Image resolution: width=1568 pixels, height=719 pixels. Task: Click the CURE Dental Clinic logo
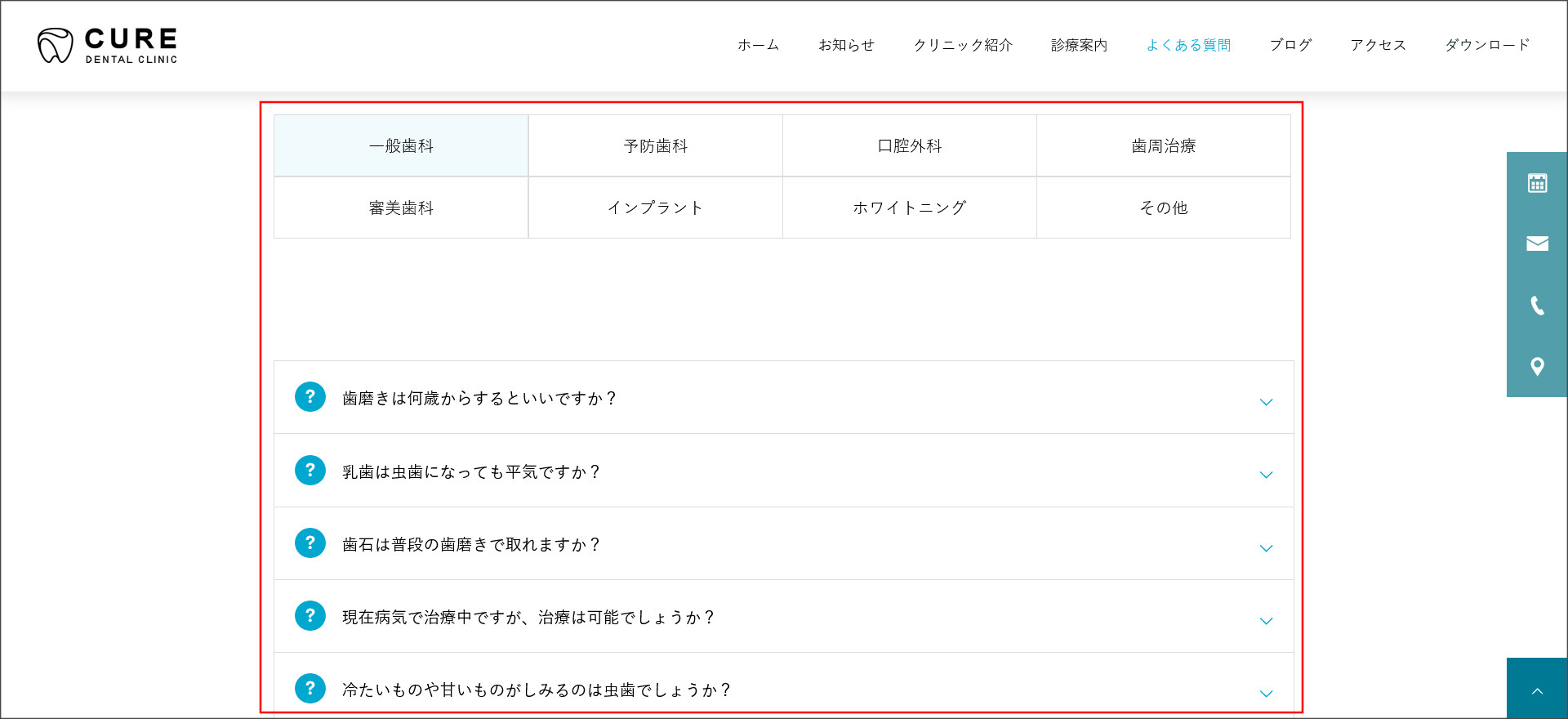108,46
